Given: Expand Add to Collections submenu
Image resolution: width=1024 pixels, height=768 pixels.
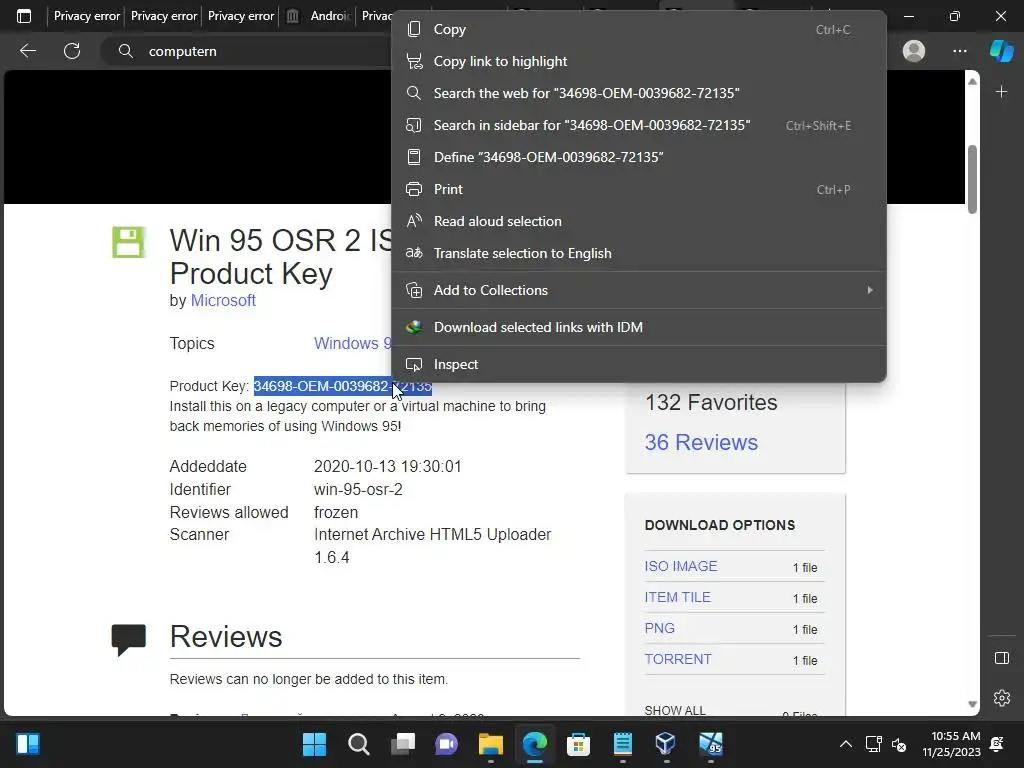Looking at the screenshot, I should point(639,290).
